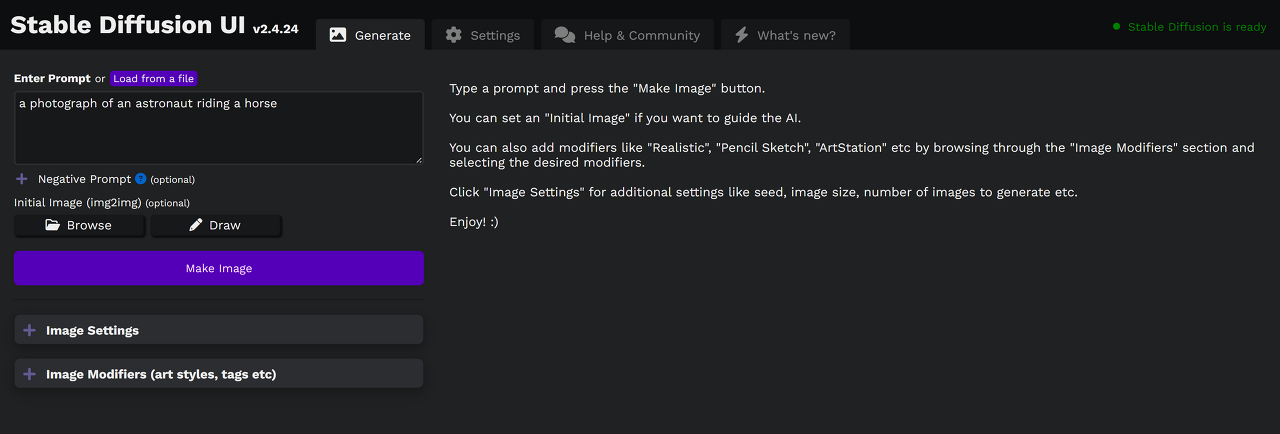The width and height of the screenshot is (1280, 434).
Task: Expand the Image Modifiers panel
Action: (219, 374)
